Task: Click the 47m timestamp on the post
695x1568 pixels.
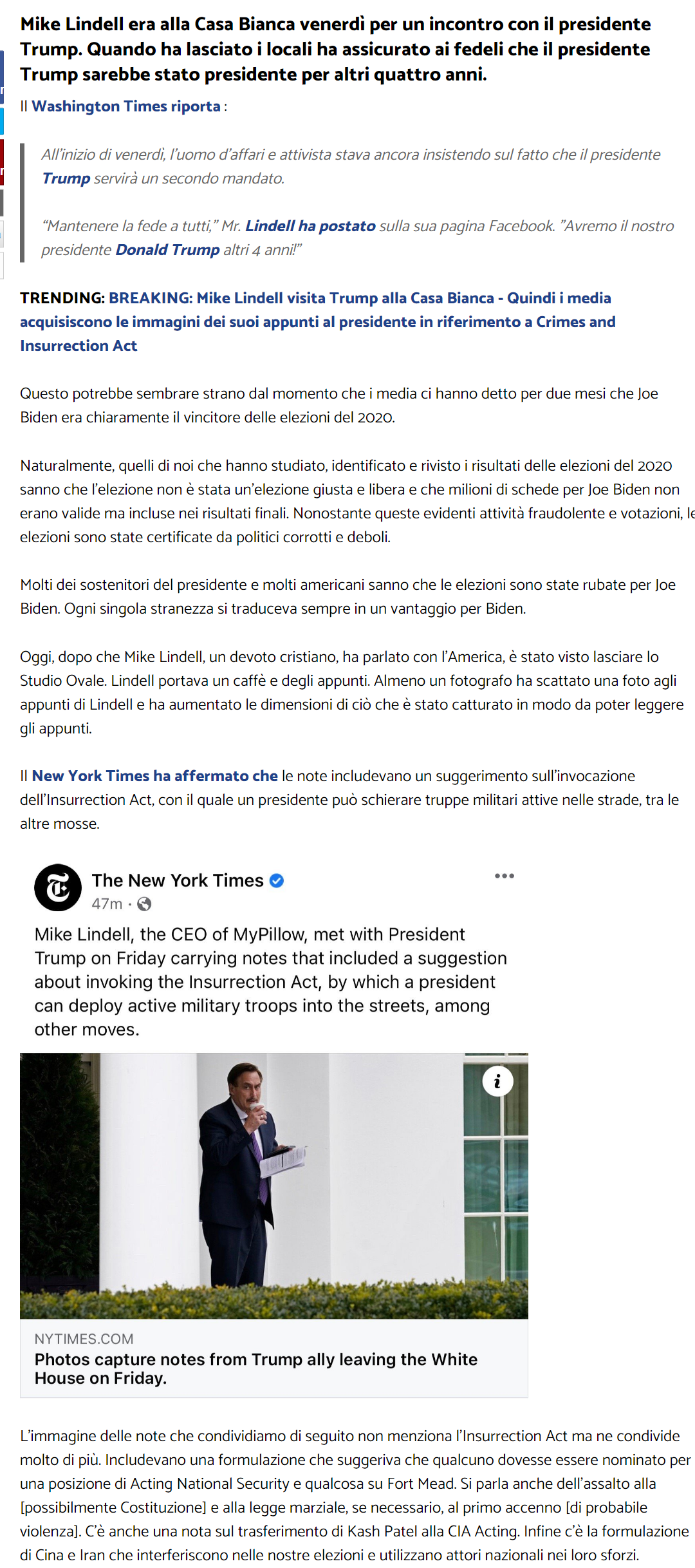Action: click(107, 904)
